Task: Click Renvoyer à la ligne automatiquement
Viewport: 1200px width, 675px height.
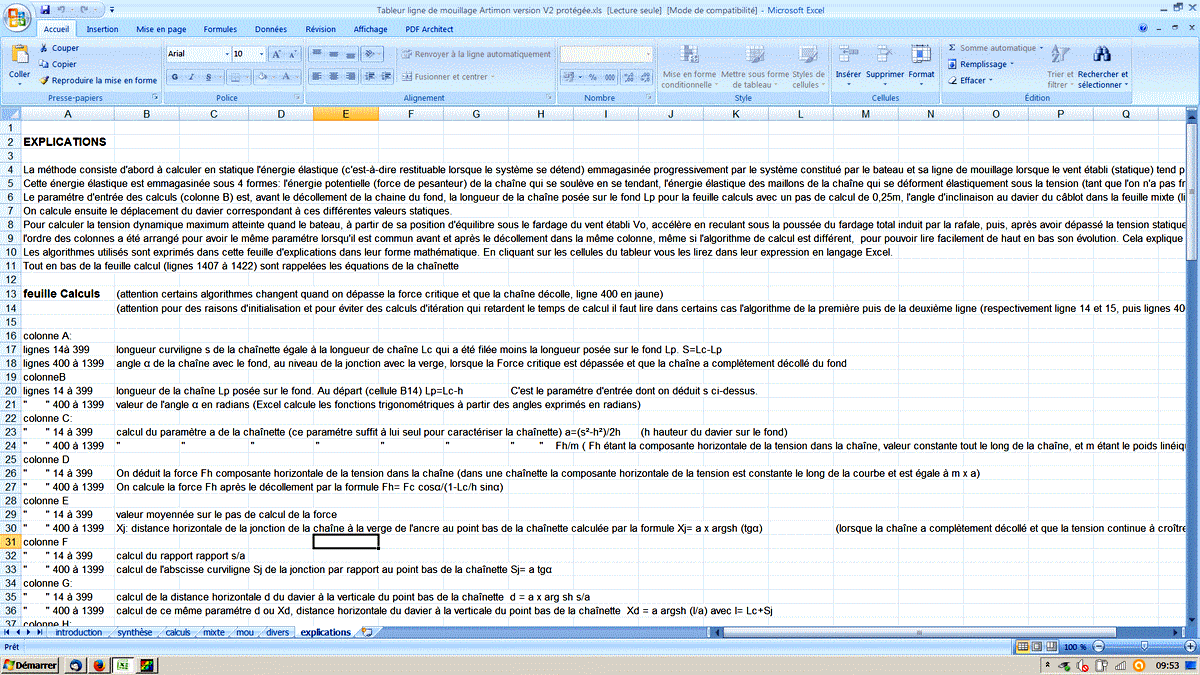Action: [x=476, y=54]
